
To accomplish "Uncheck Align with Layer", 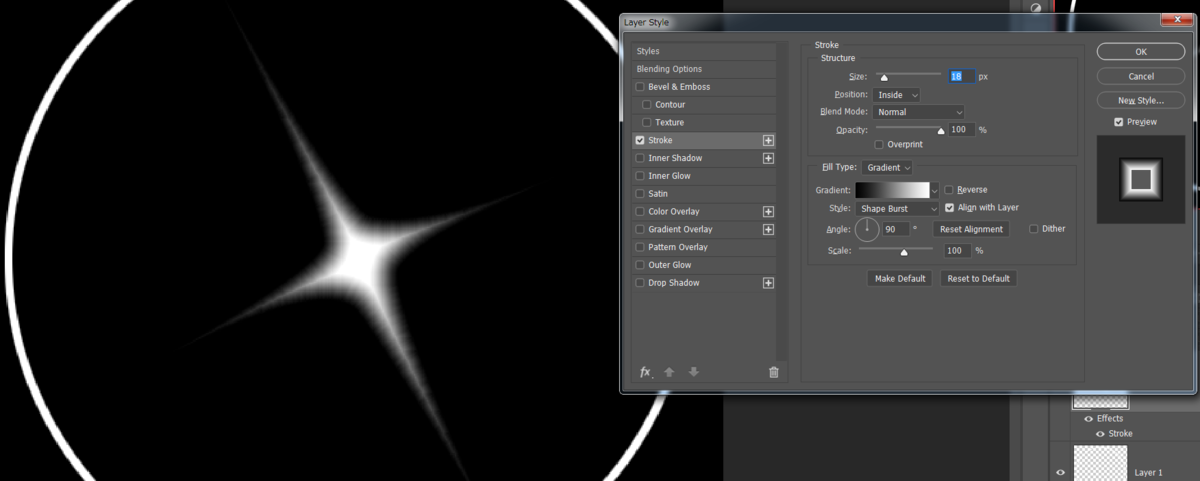I will 949,208.
